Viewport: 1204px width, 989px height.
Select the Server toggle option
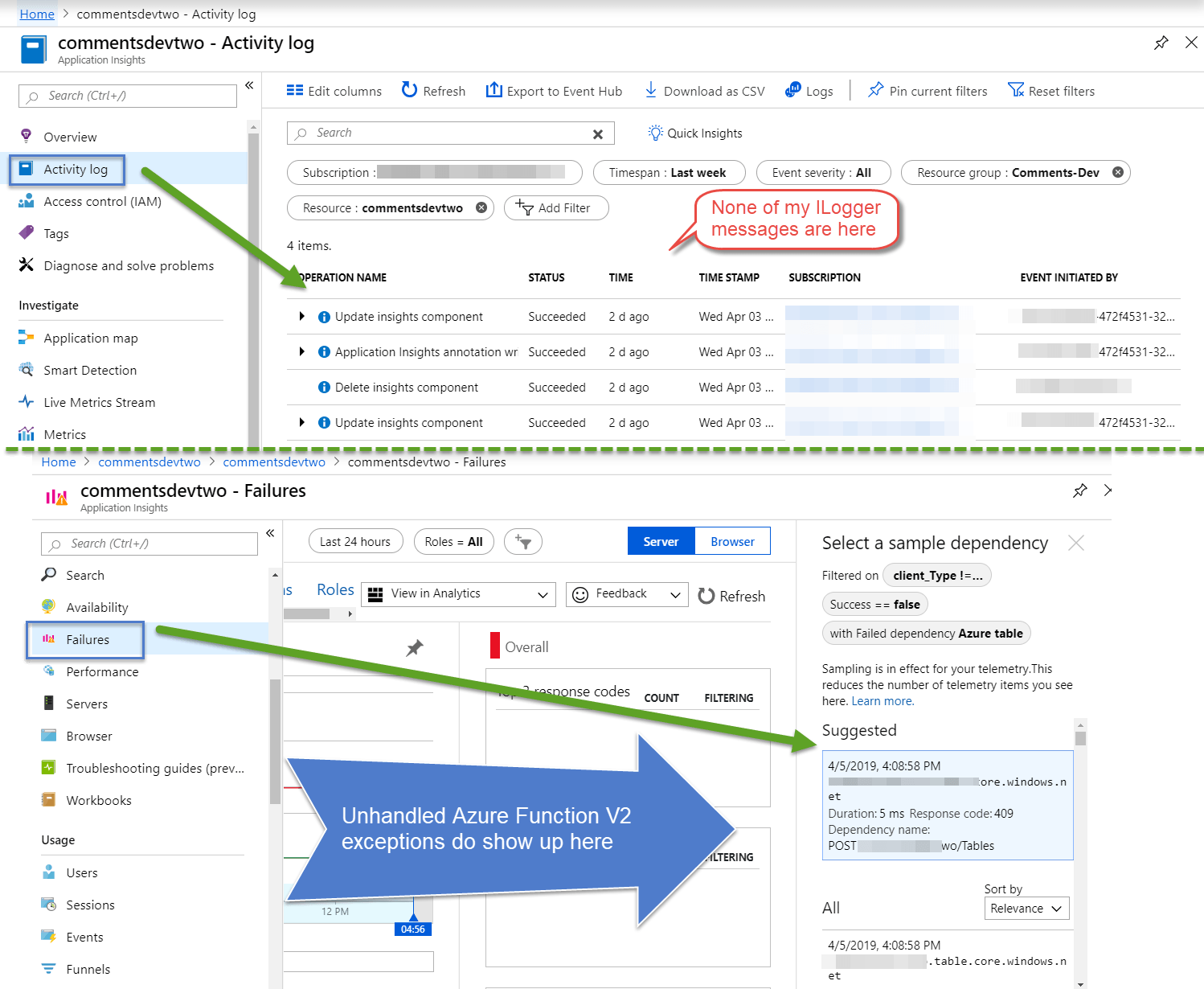661,542
